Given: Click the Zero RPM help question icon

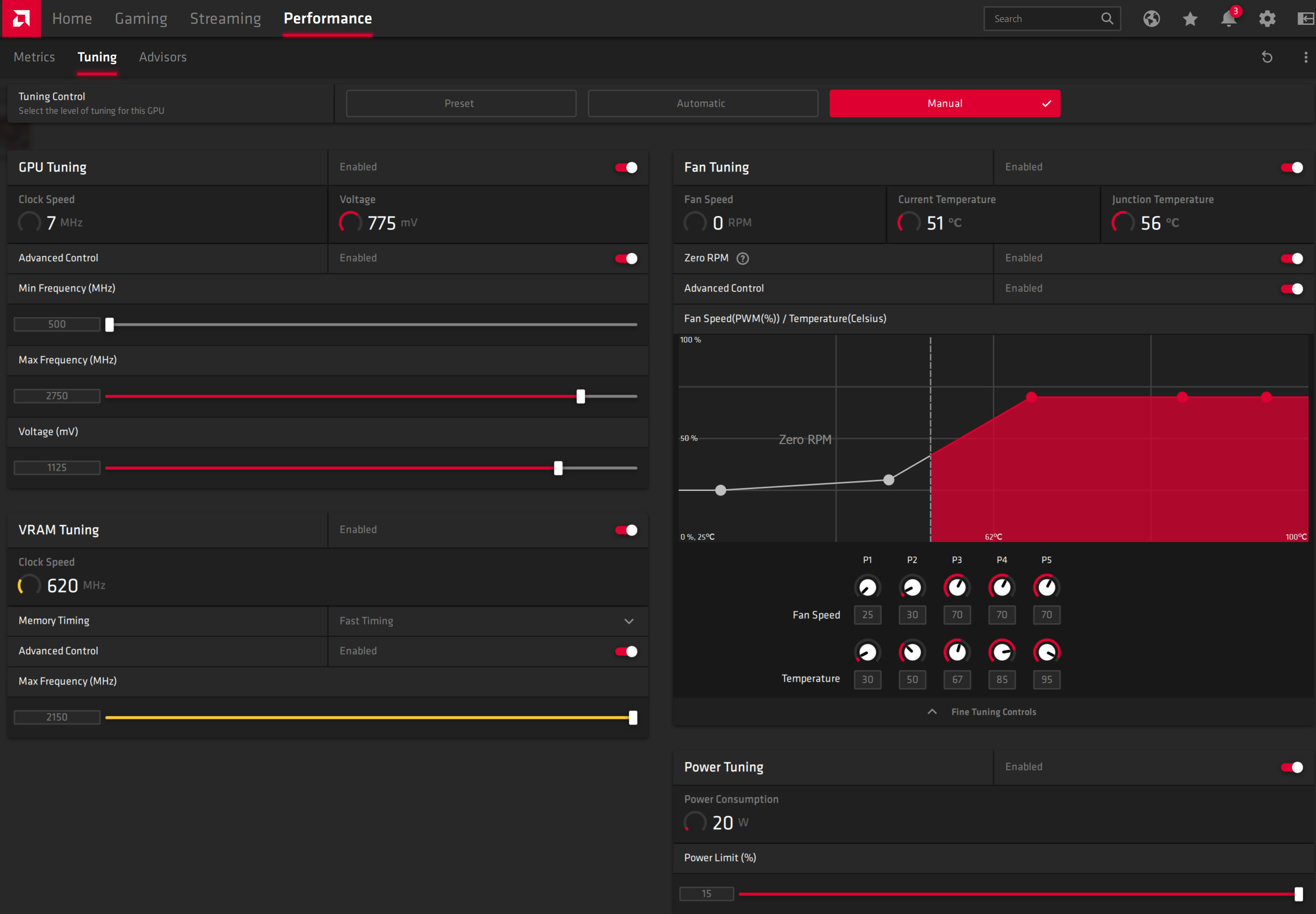Looking at the screenshot, I should [x=742, y=259].
